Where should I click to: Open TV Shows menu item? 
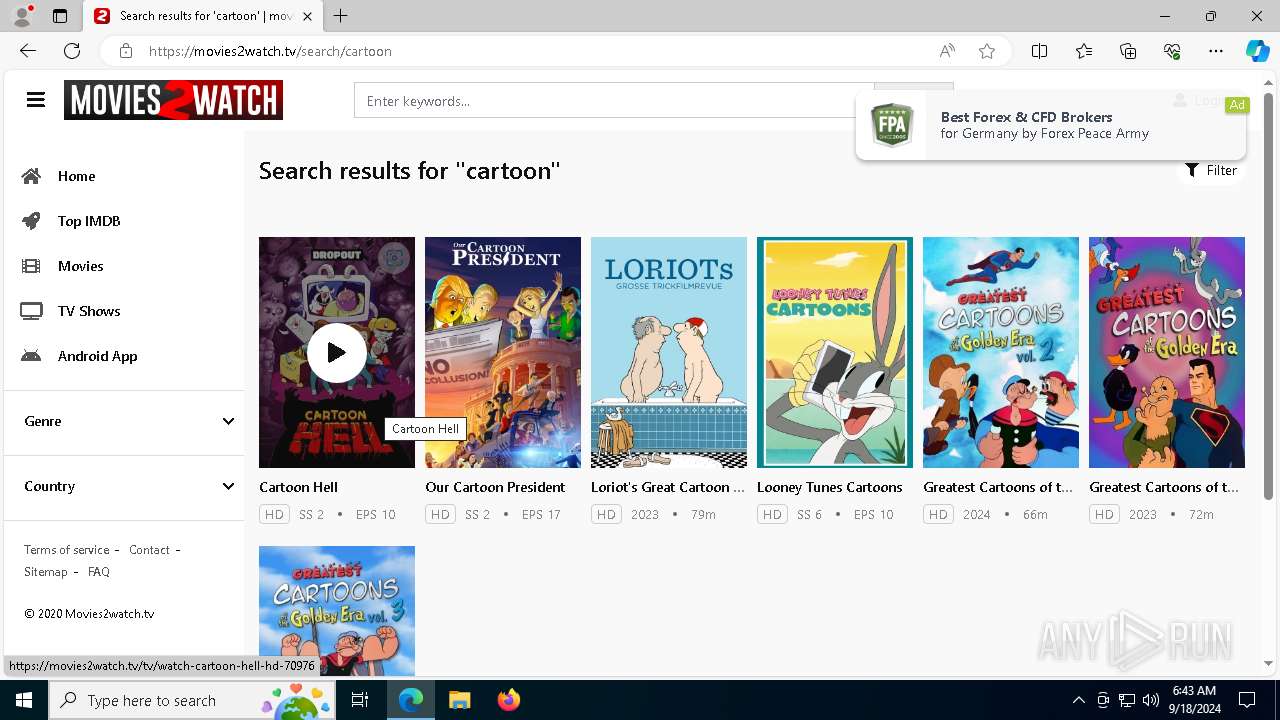[x=89, y=311]
